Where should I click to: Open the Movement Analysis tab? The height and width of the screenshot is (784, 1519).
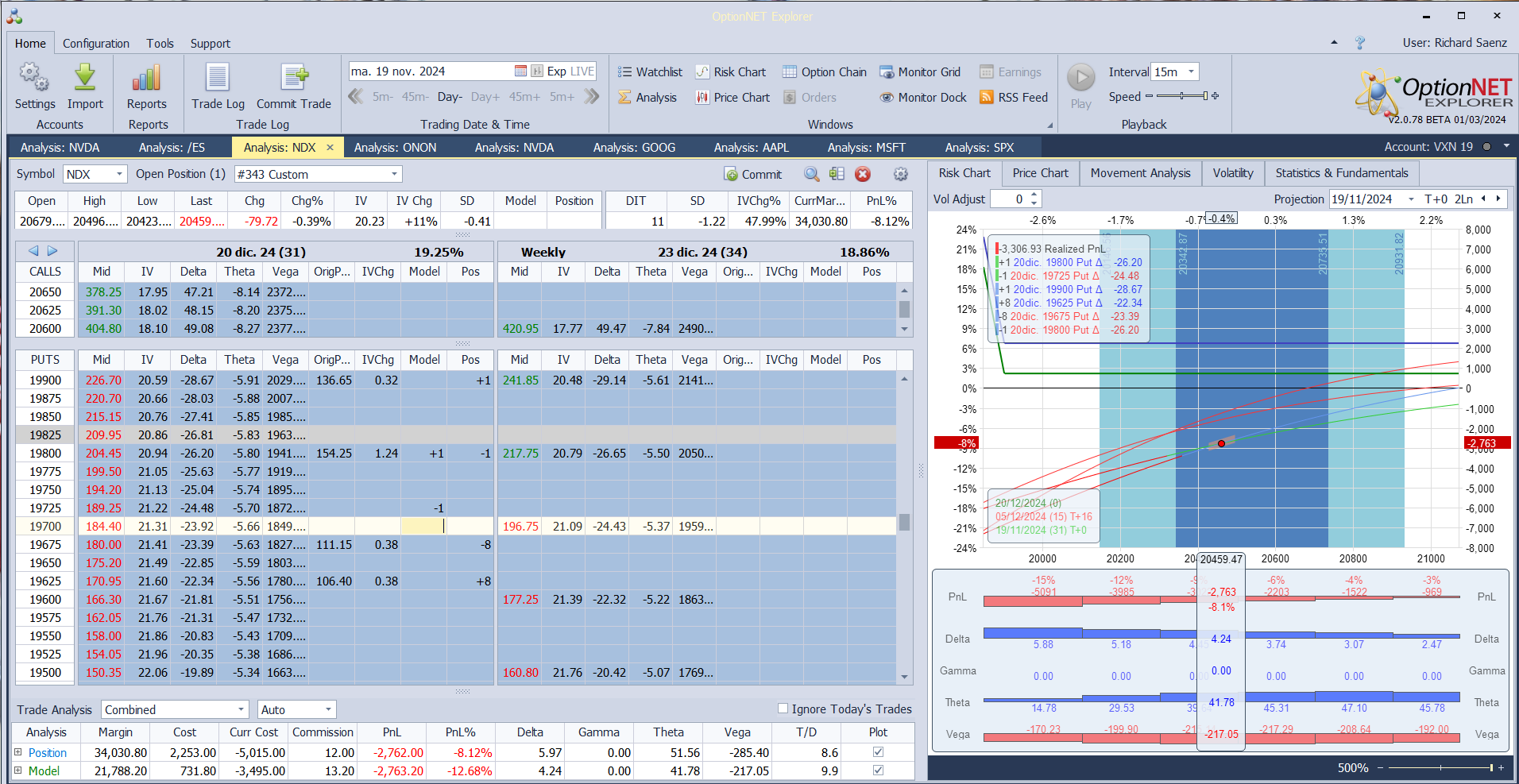(x=1140, y=173)
